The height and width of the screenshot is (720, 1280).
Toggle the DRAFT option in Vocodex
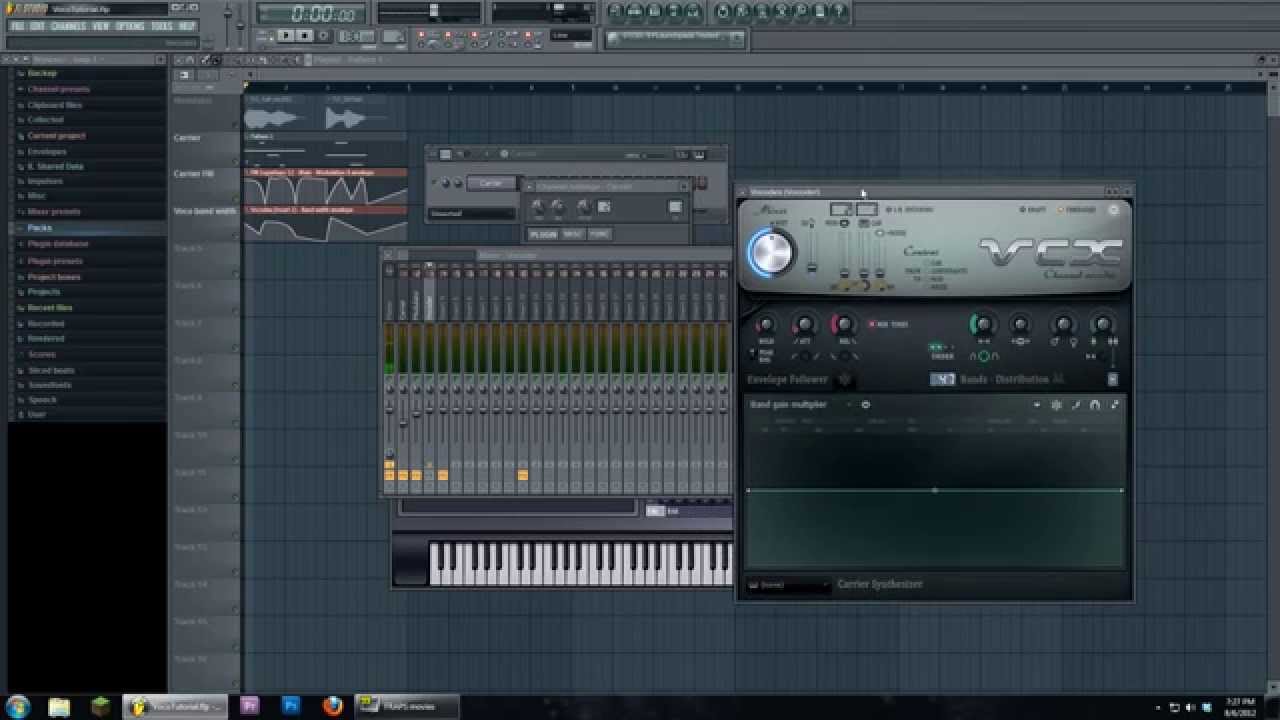tap(1031, 210)
